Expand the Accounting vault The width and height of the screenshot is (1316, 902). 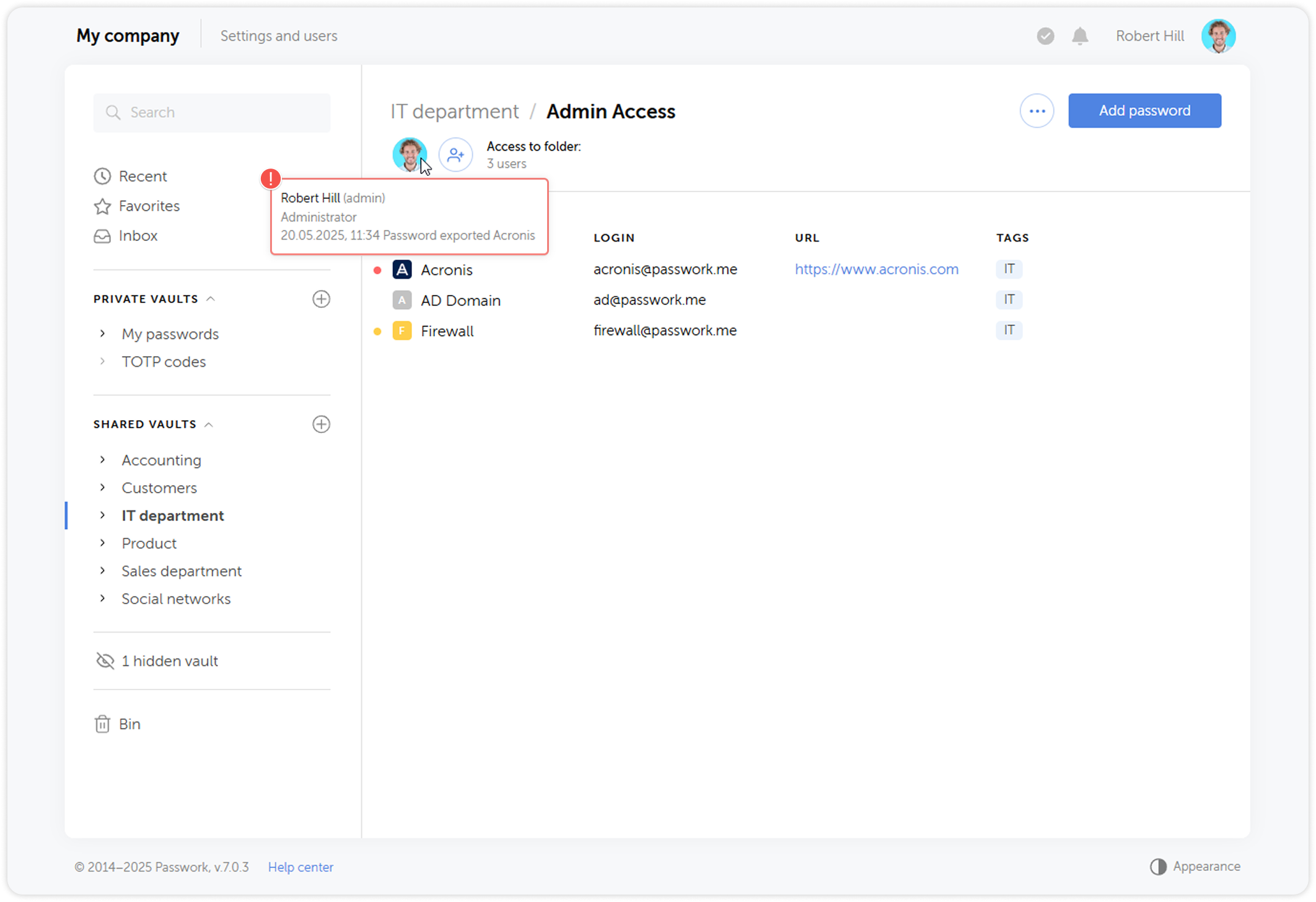[x=103, y=460]
